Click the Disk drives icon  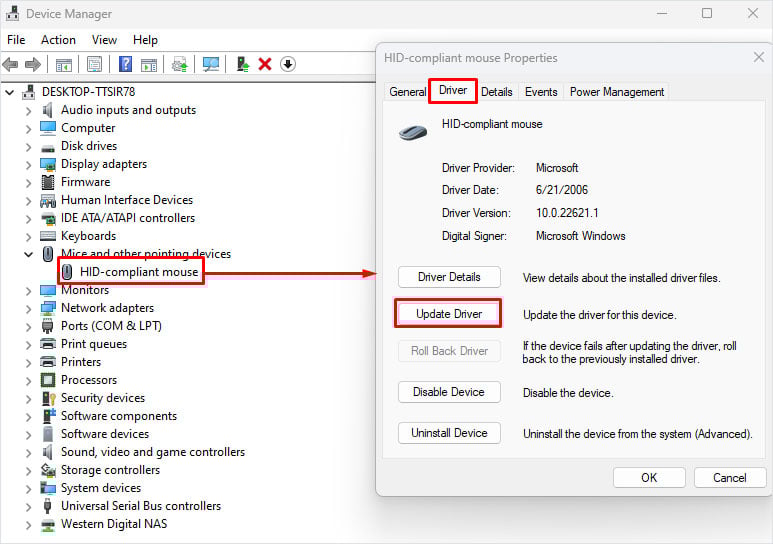click(48, 147)
